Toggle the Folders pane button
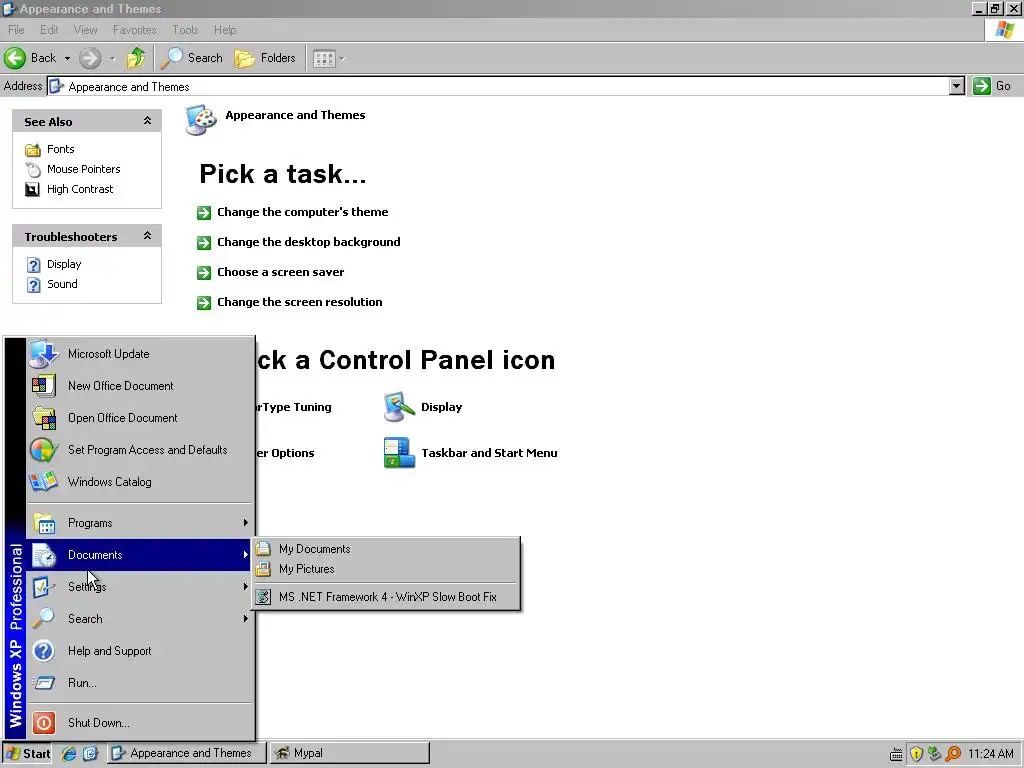Viewport: 1024px width, 768px height. [x=264, y=58]
